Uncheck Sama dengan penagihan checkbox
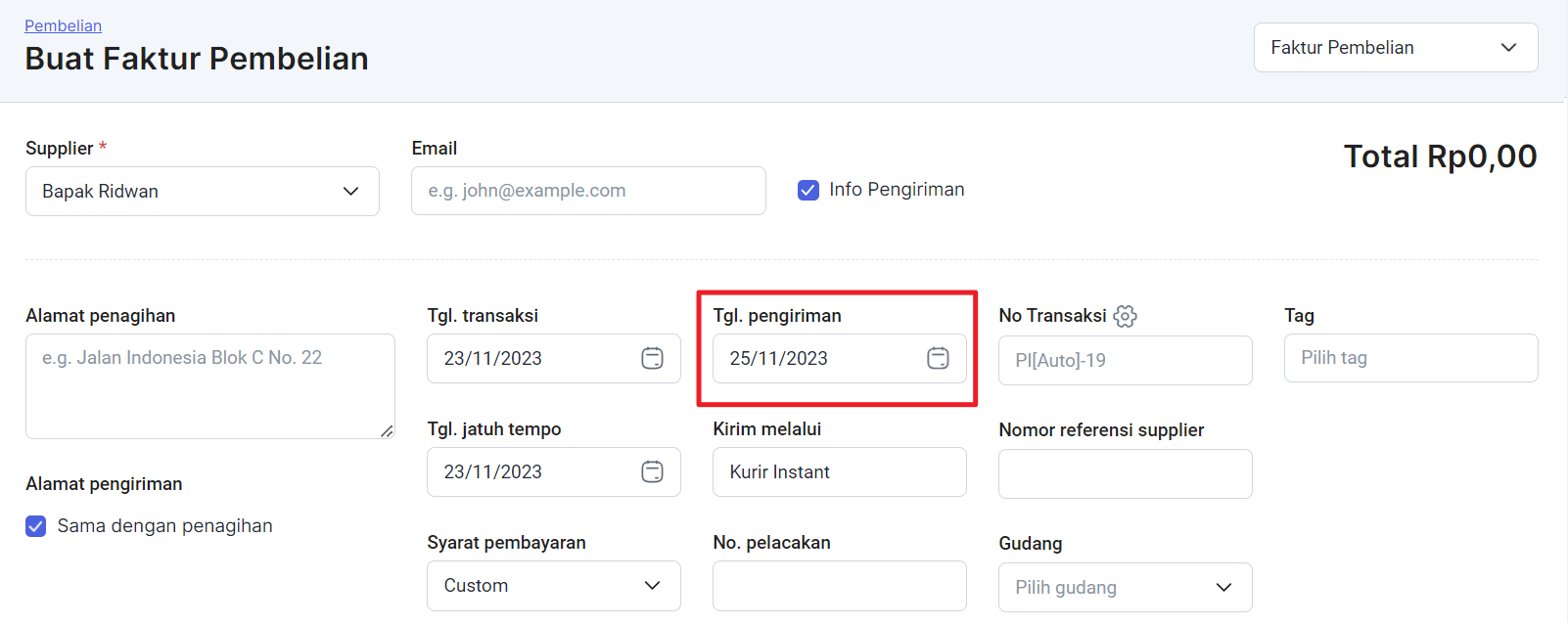Image resolution: width=1568 pixels, height=626 pixels. (36, 526)
